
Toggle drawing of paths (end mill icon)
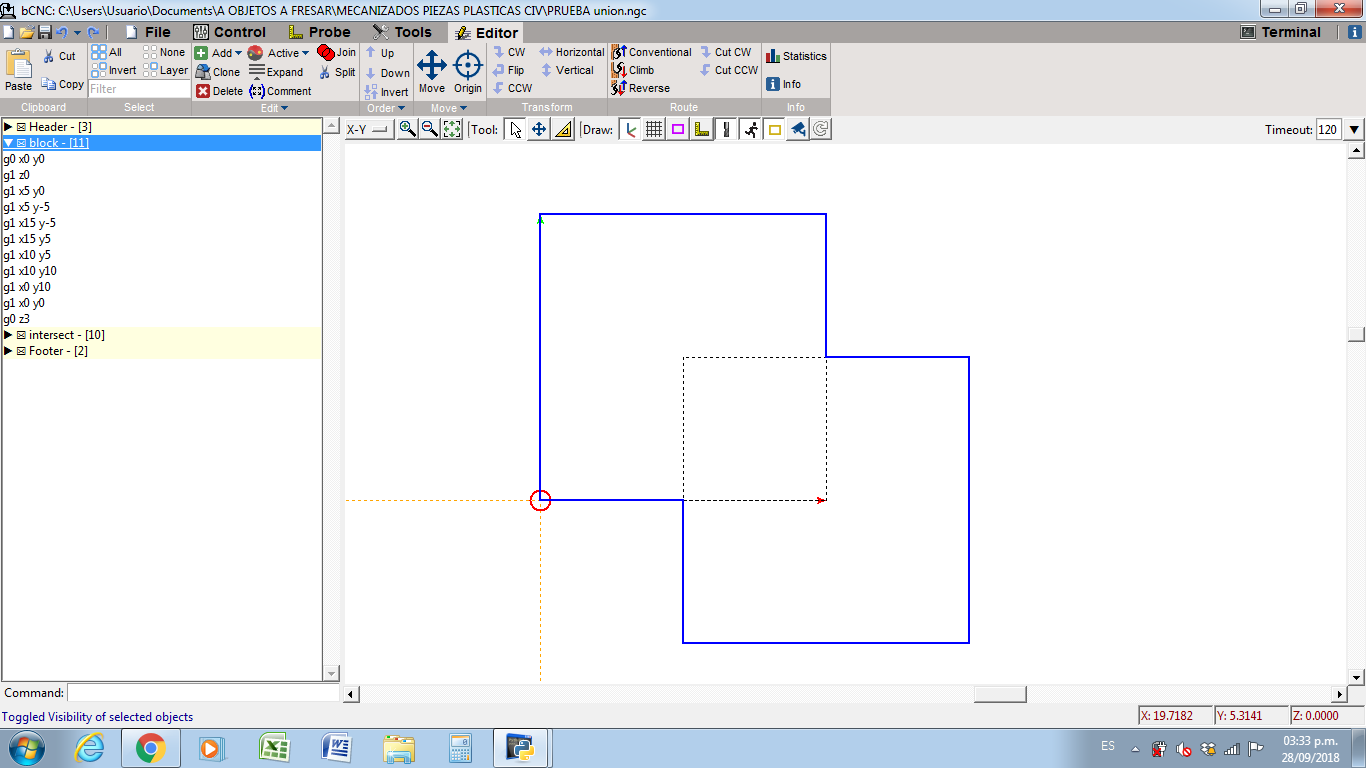coord(726,129)
